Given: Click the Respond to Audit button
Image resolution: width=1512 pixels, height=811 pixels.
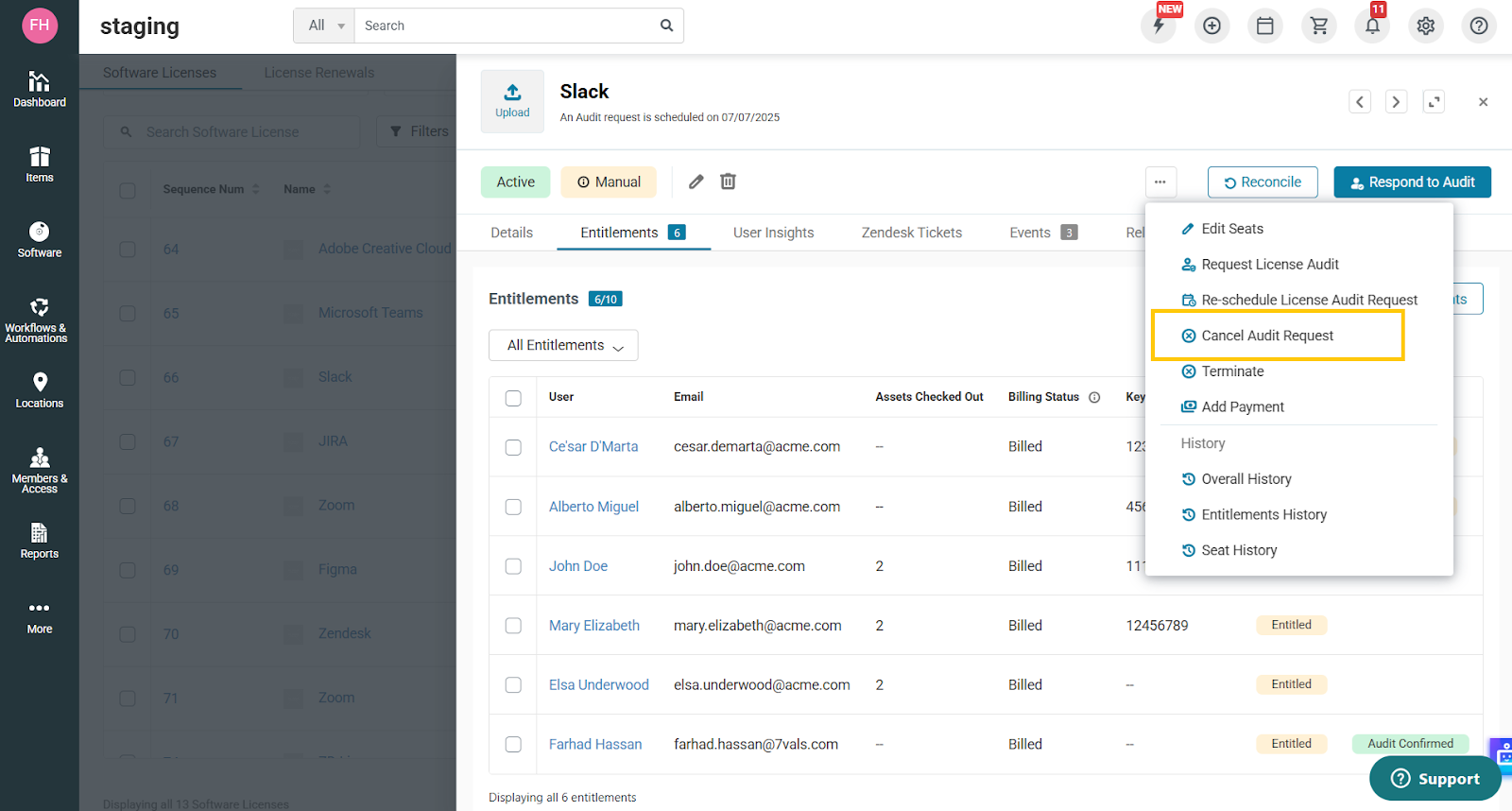Looking at the screenshot, I should pos(1412,182).
